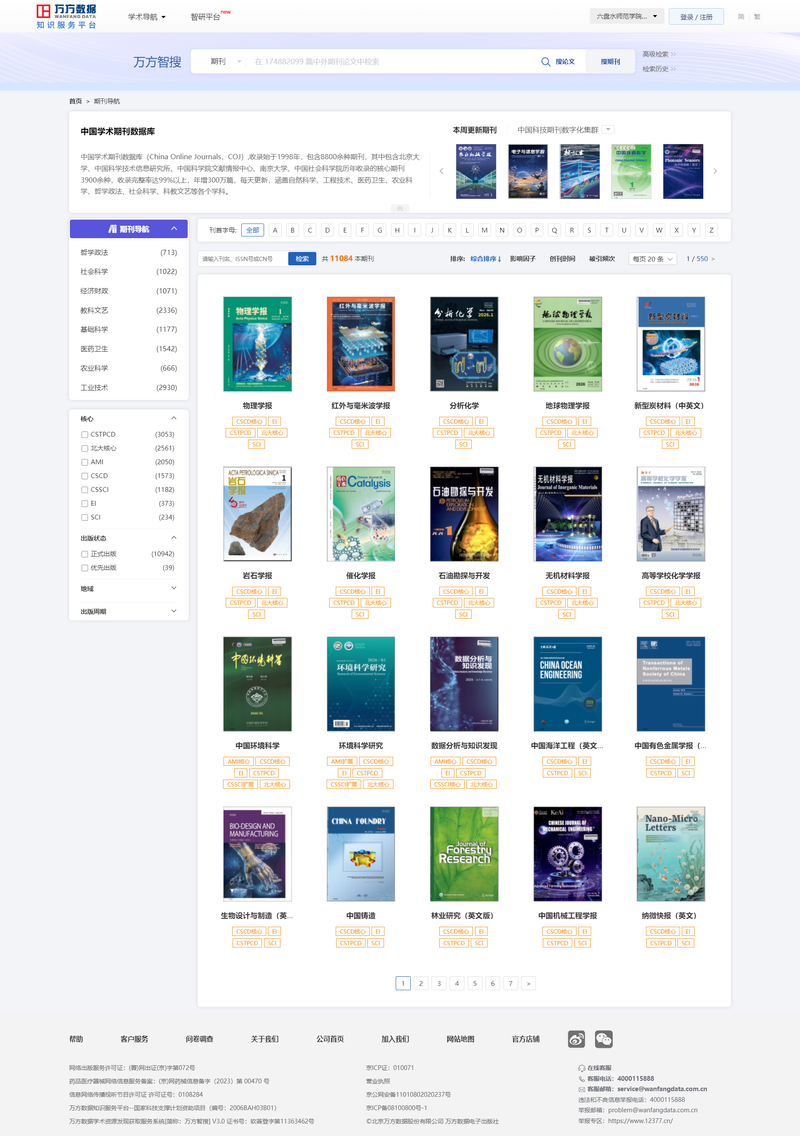The width and height of the screenshot is (800, 1136).
Task: Open 岩石学报 journal cover
Action: (x=257, y=514)
